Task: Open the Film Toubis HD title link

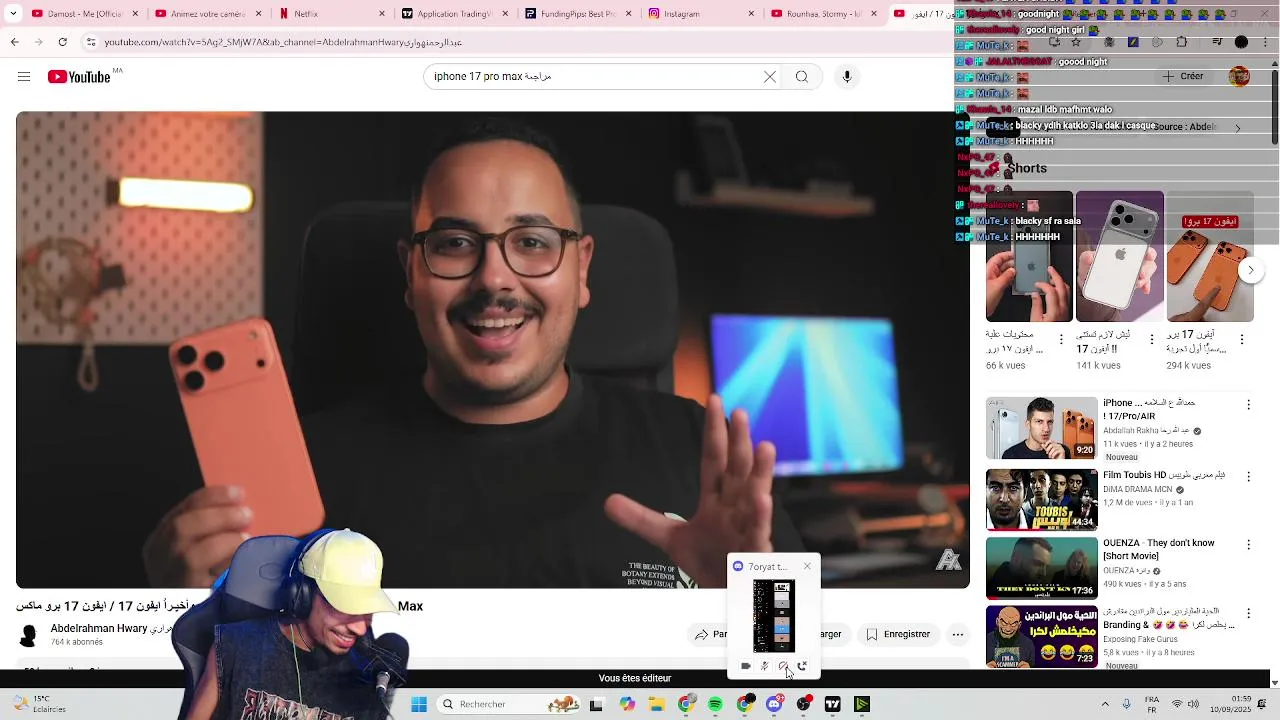Action: pos(1165,475)
